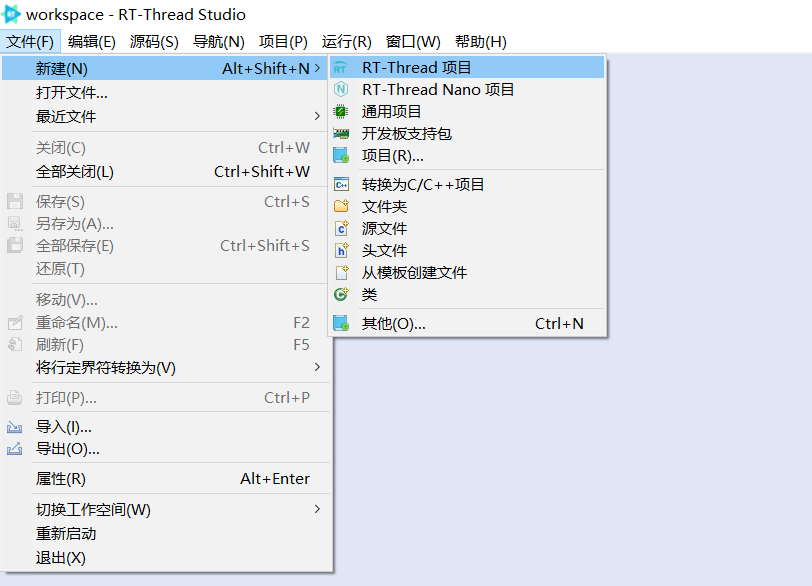
Task: Open the 编辑(E) menu
Action: pos(92,41)
